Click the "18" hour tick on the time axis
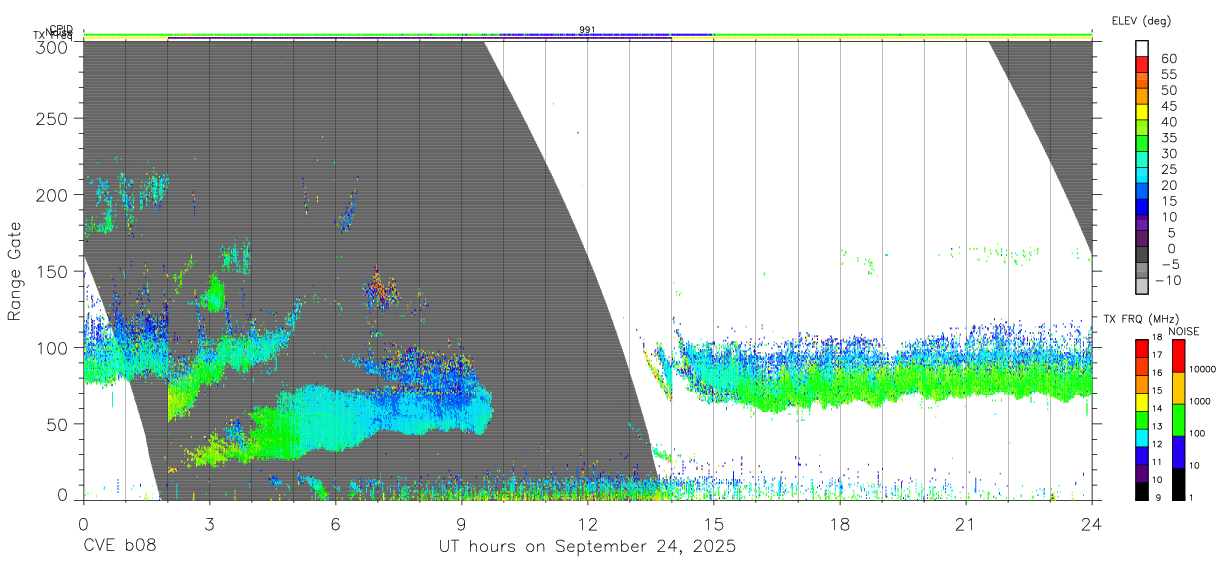1228x567 pixels. [x=840, y=523]
